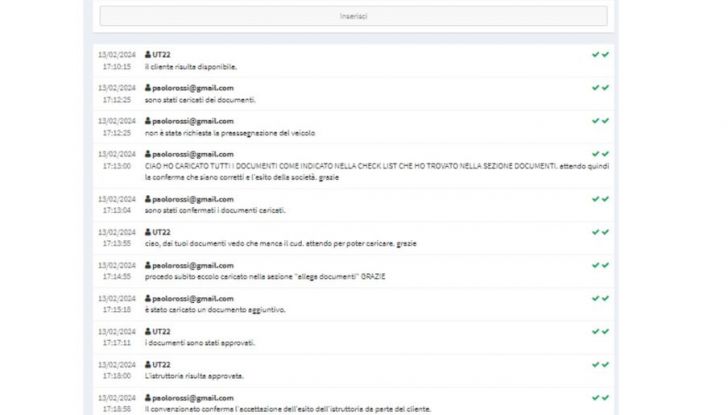This screenshot has width=728, height=415.
Task: Click double checkmark on 'preassegnazione del veicolo' message
Action: point(600,120)
